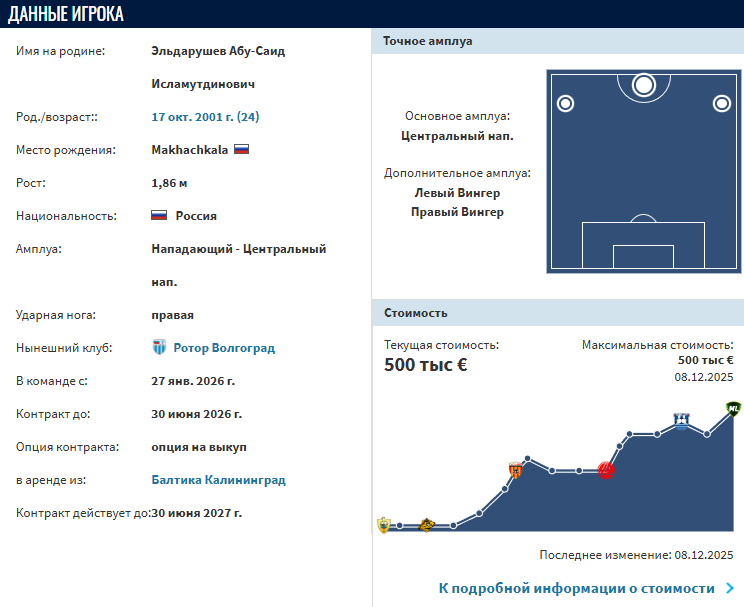Click the red-yellow striped crest on the chart

click(x=517, y=471)
